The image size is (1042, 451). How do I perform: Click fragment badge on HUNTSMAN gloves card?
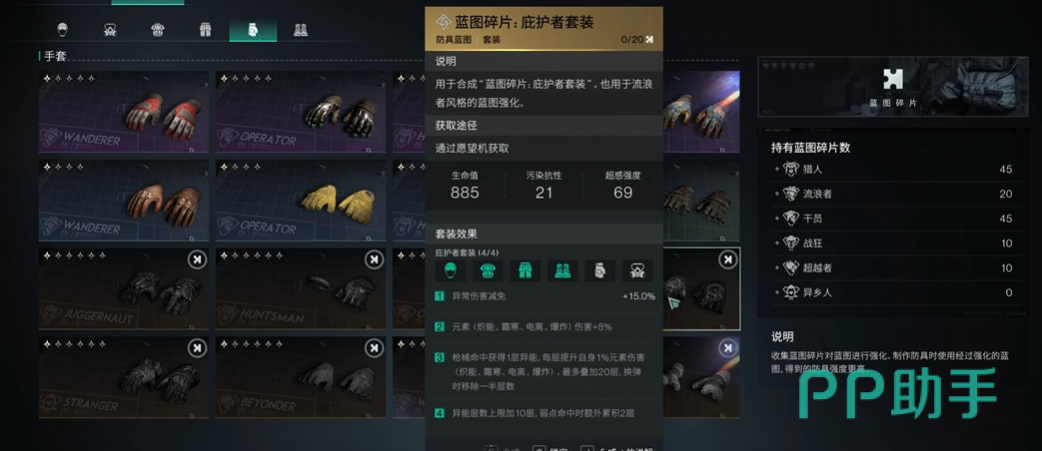pos(373,260)
